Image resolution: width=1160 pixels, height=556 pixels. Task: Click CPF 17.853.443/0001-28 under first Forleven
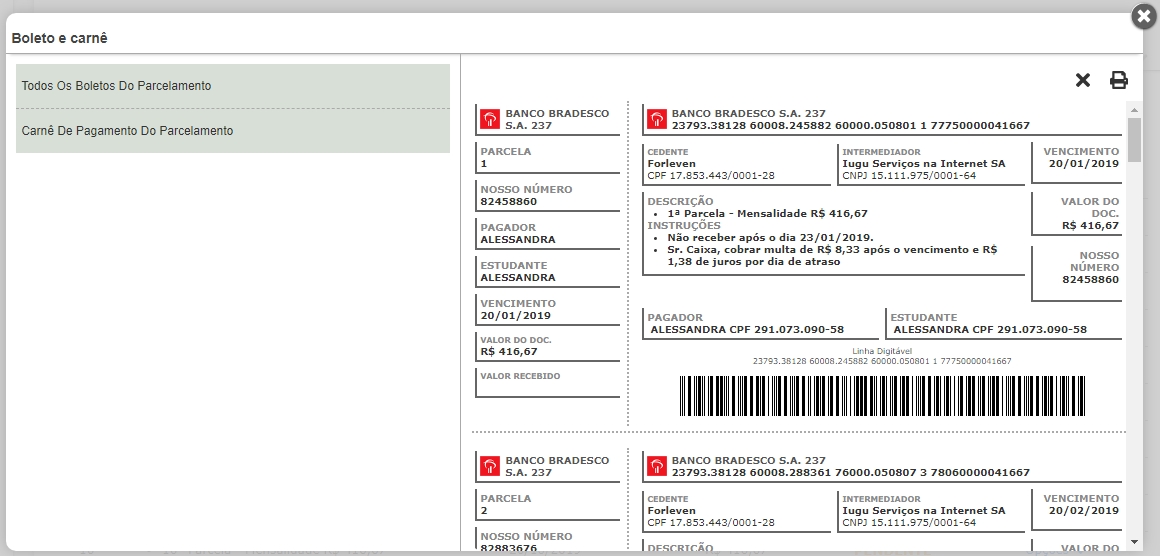711,176
